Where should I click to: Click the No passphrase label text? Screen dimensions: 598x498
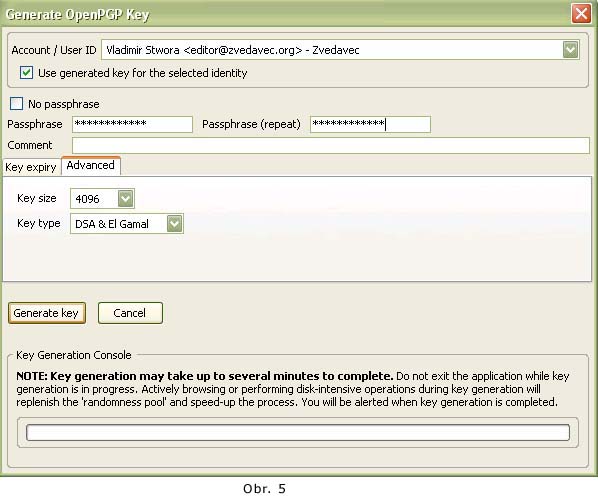tap(64, 104)
